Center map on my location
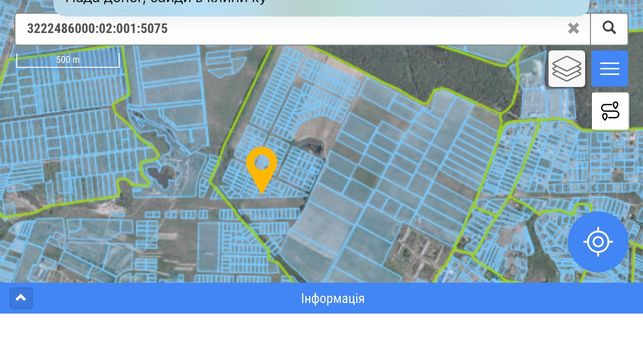This screenshot has width=643, height=362. pos(598,242)
